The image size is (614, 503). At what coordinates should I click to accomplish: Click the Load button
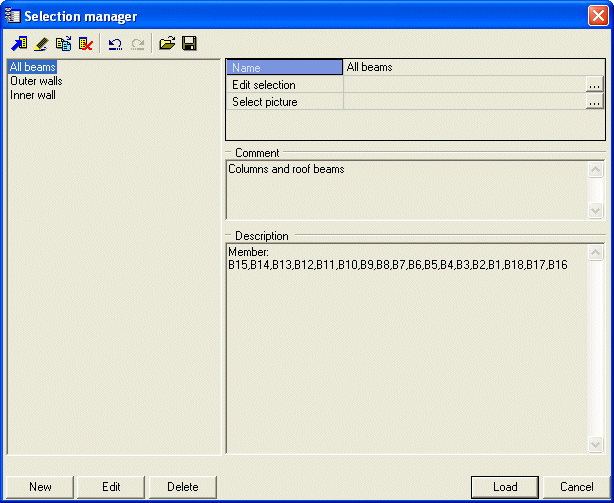505,487
